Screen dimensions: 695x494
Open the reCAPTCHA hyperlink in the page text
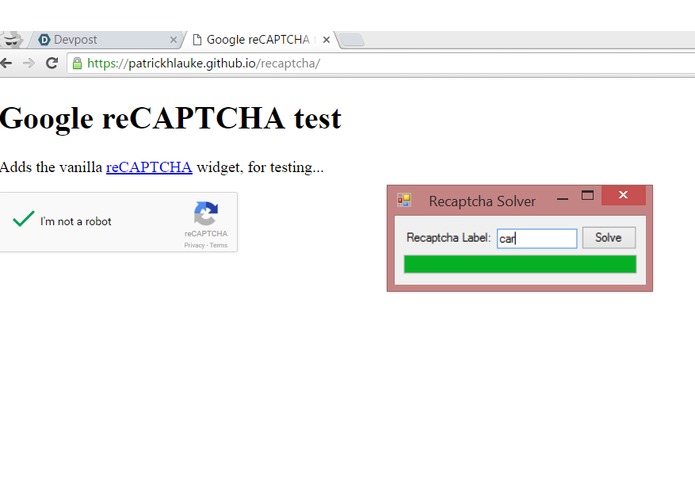(x=149, y=167)
